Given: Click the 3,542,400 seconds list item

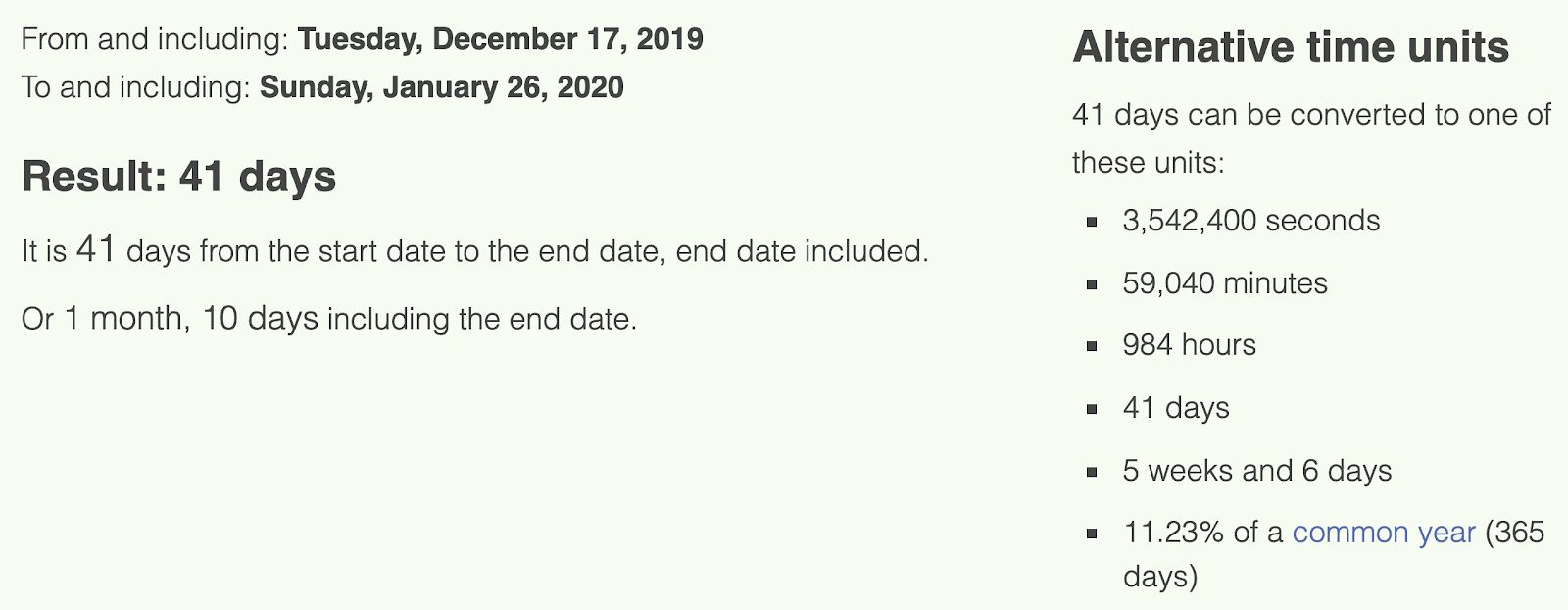Looking at the screenshot, I should (1251, 221).
